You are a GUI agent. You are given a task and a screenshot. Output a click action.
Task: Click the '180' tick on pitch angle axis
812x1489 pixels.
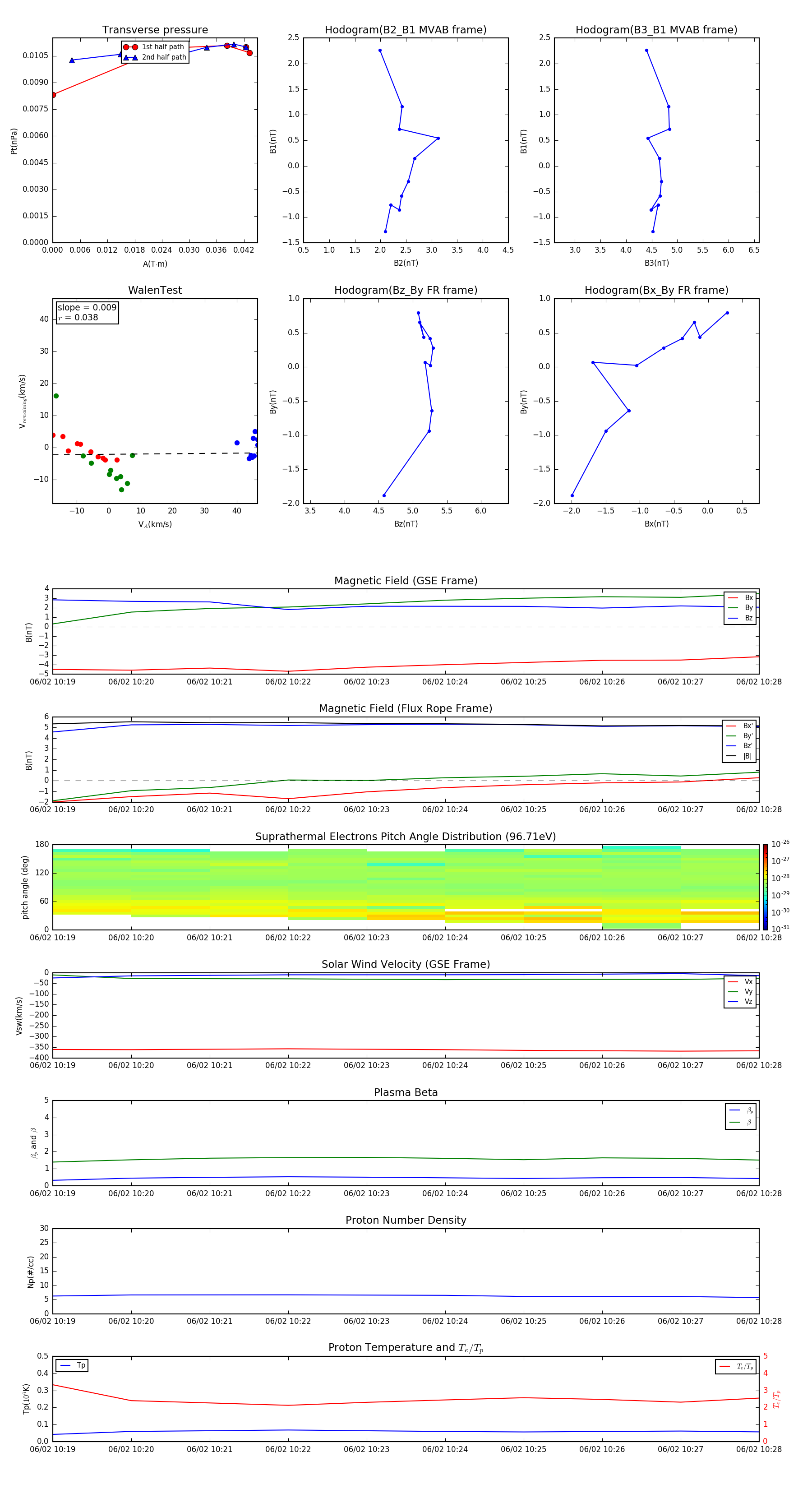42,845
